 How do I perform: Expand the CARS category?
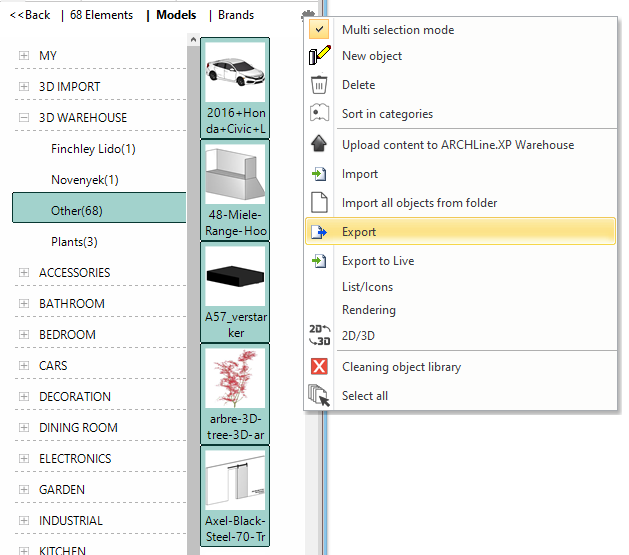point(24,366)
